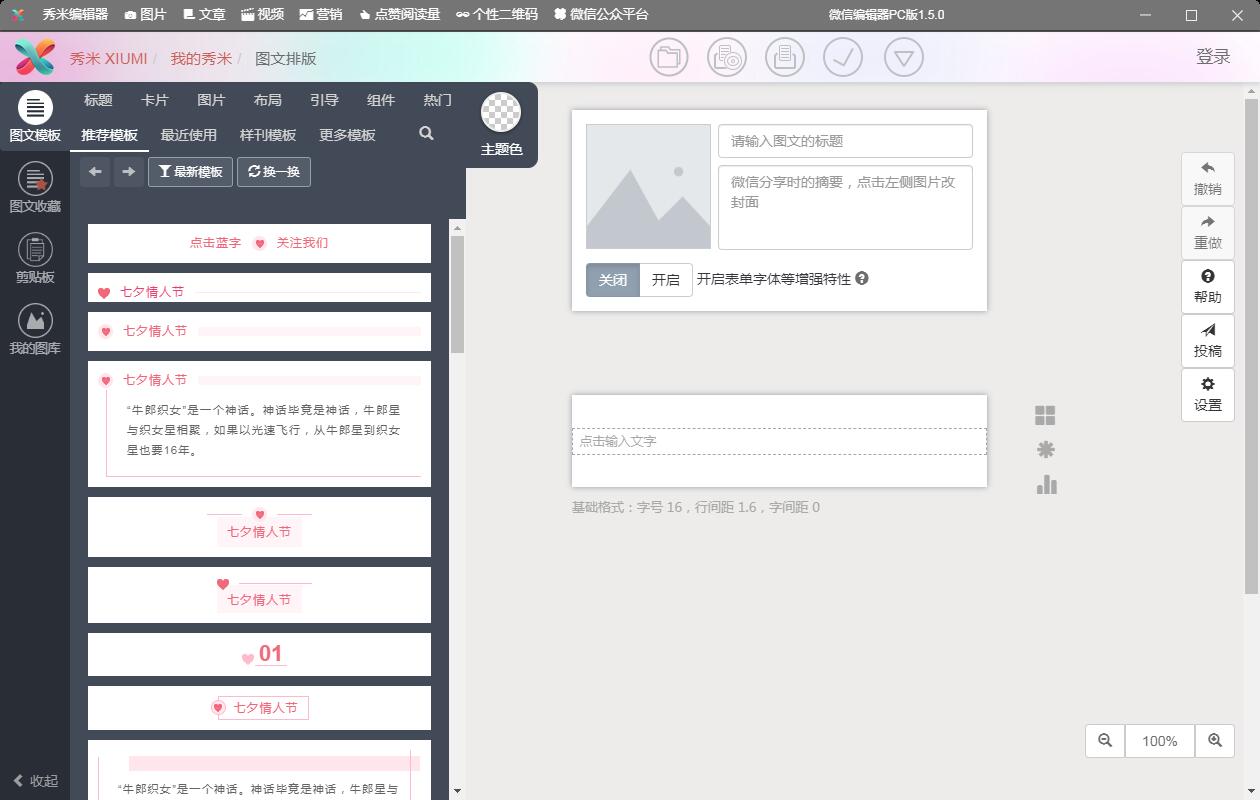Click the article title input field
The image size is (1260, 800).
(845, 141)
